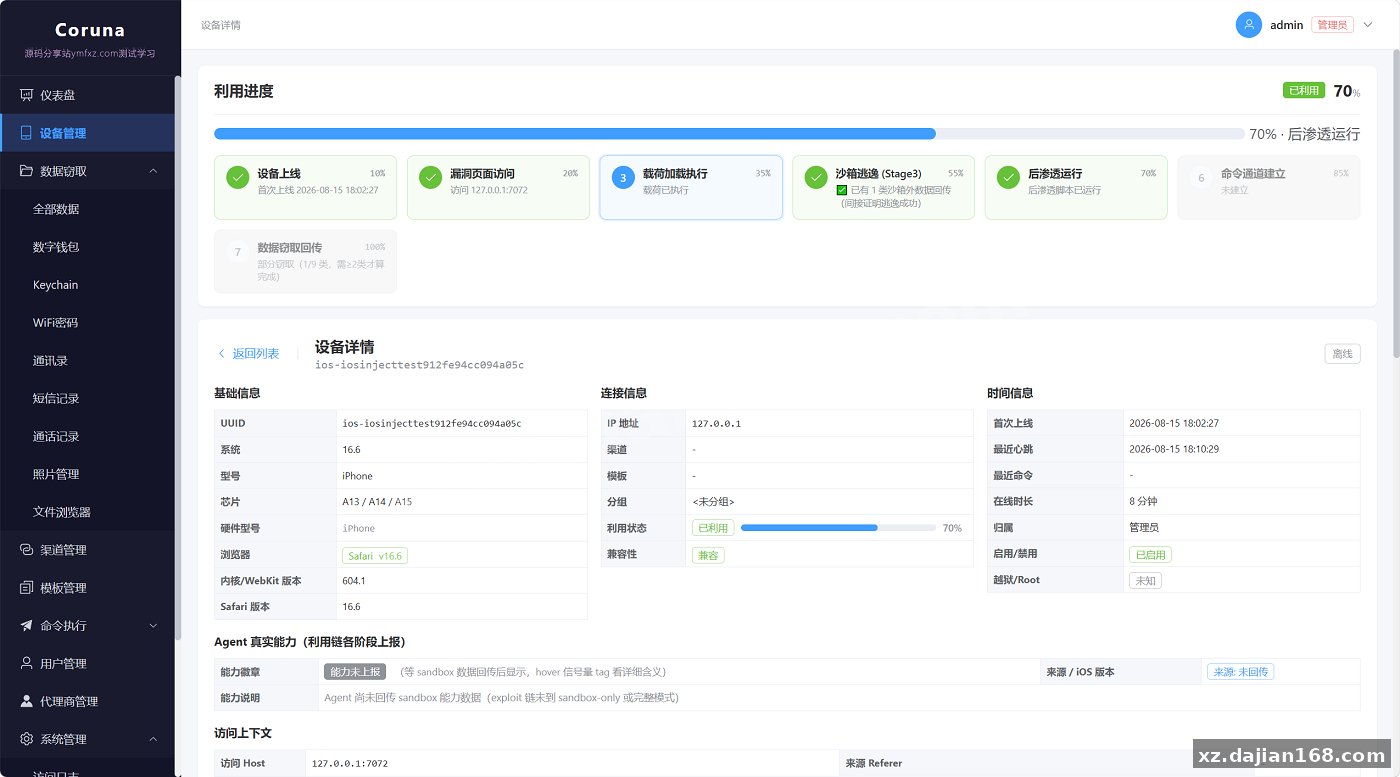Click the 来源: 未回传 tag

tap(1241, 672)
